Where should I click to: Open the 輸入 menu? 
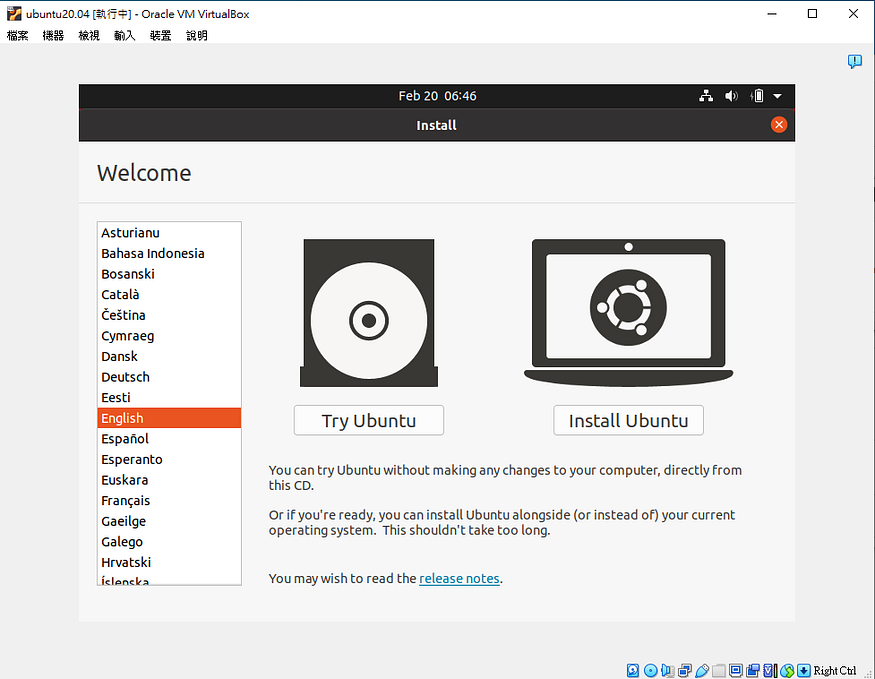(x=124, y=36)
